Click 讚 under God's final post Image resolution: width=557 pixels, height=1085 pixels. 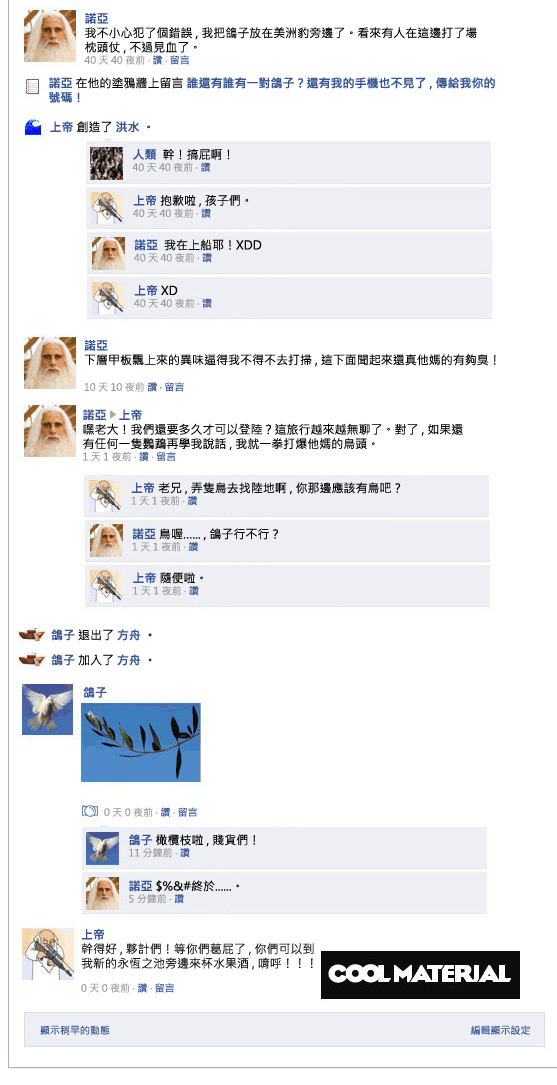143,988
